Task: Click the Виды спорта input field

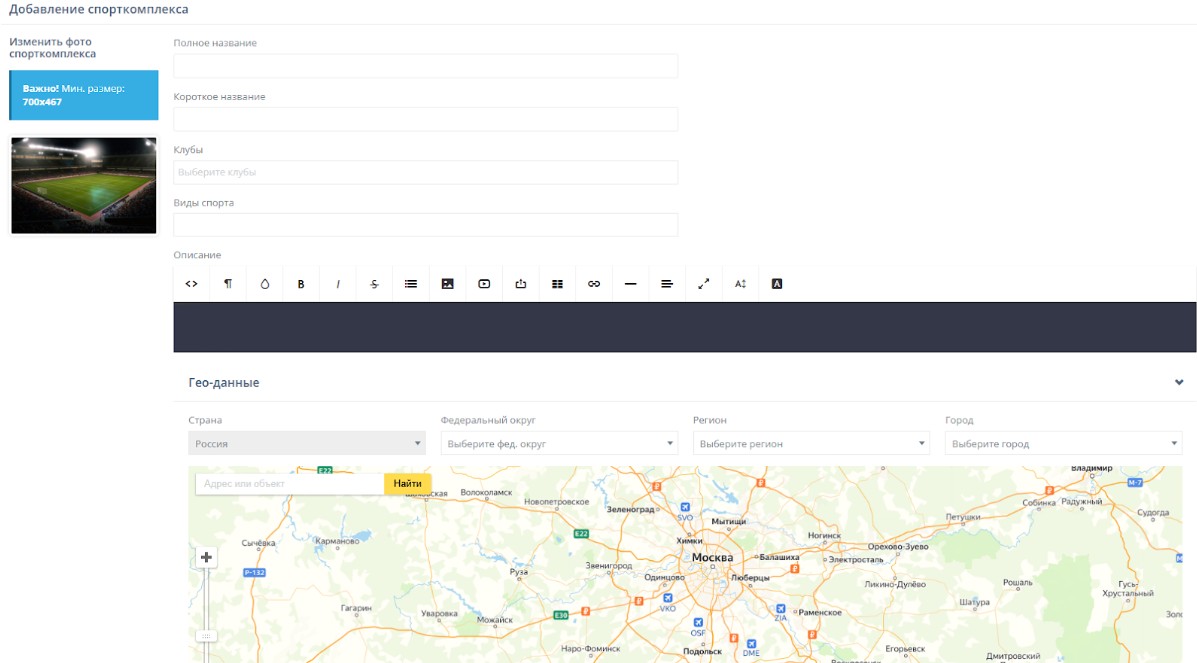Action: pyautogui.click(x=425, y=225)
